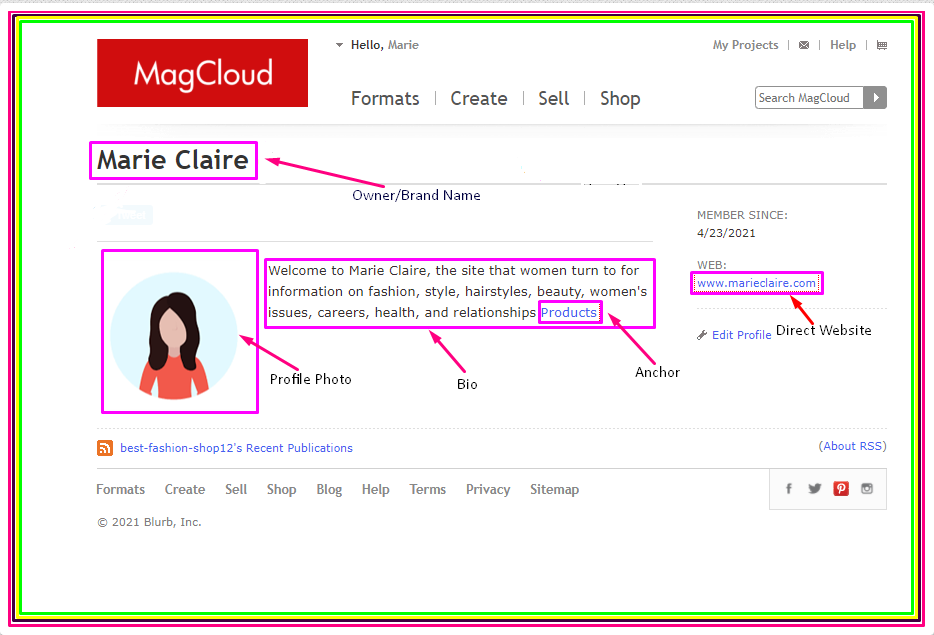This screenshot has width=934, height=635.
Task: Open the shopping cart icon
Action: [x=882, y=45]
